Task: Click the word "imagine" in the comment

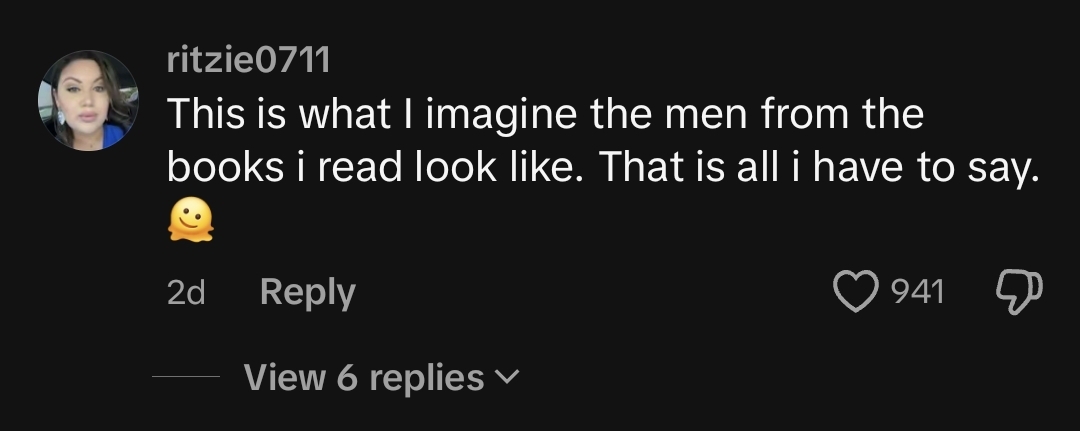Action: 501,114
